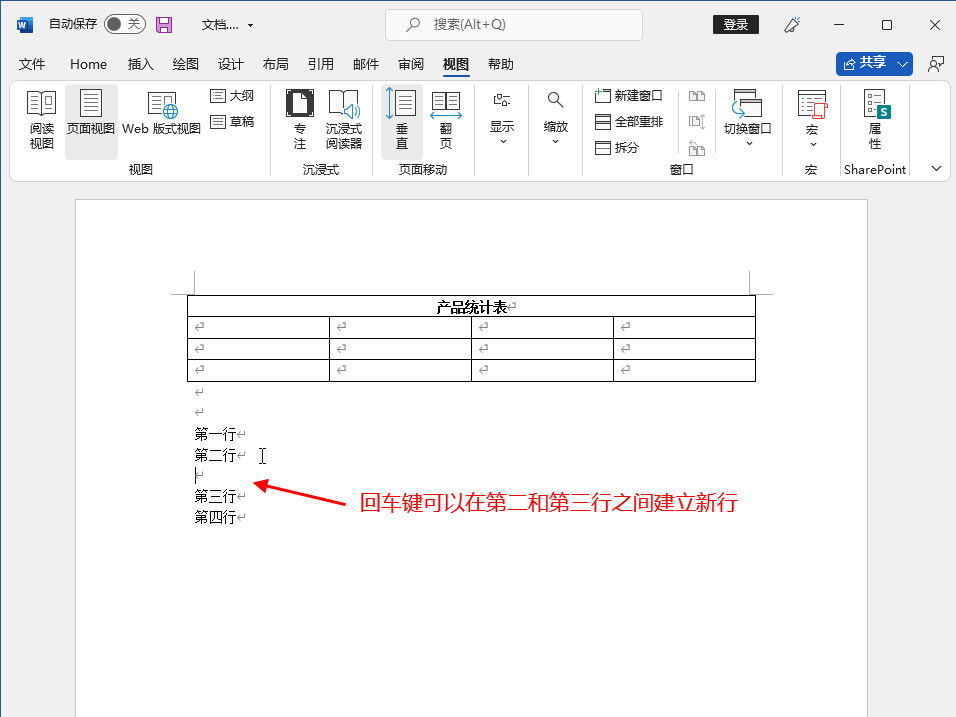The width and height of the screenshot is (956, 717).
Task: Switch to Read Mode view
Action: (x=41, y=120)
